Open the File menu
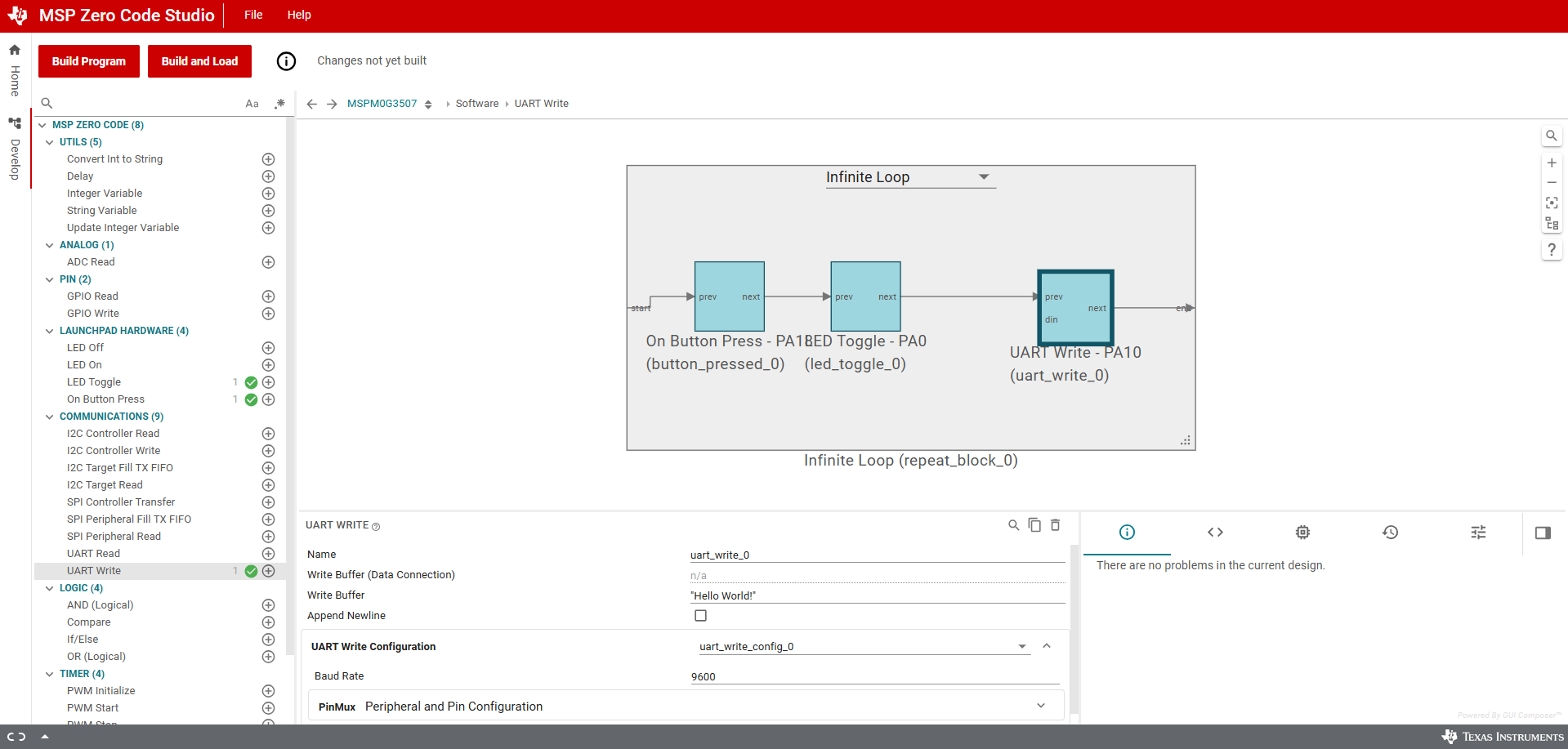The image size is (1568, 749). pyautogui.click(x=253, y=15)
